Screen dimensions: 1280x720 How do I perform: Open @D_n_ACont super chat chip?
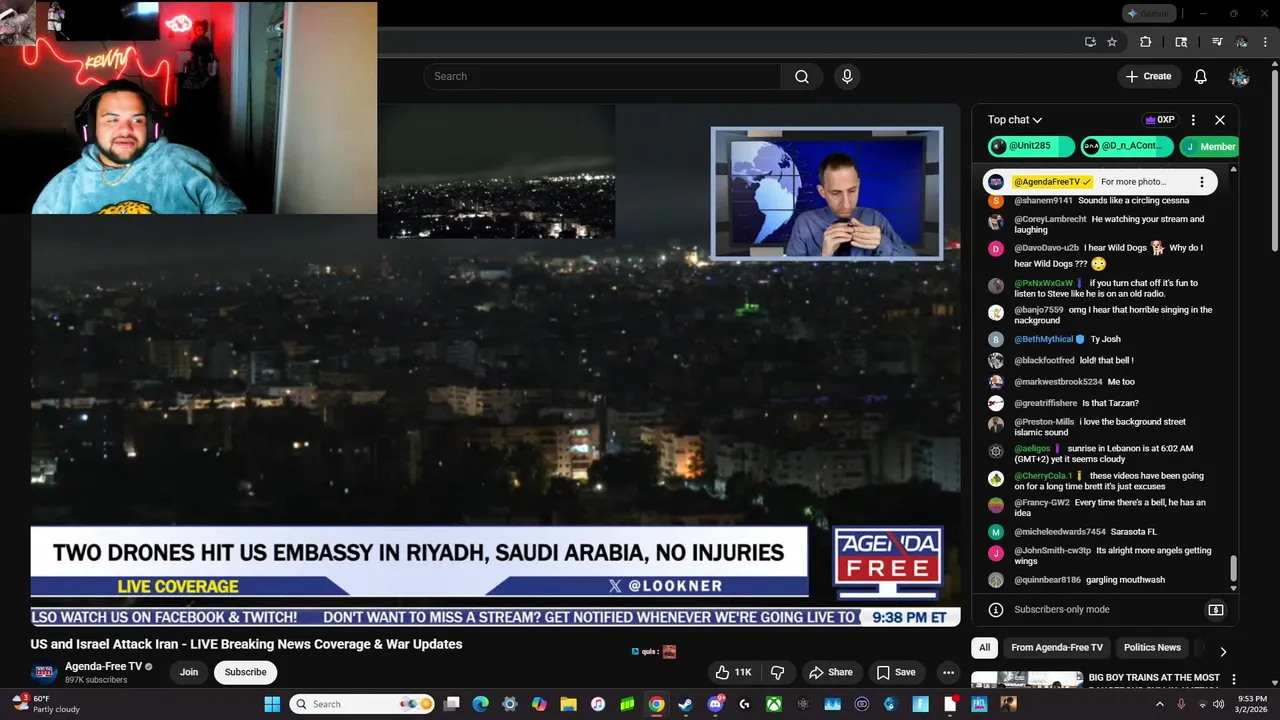pyautogui.click(x=1125, y=146)
